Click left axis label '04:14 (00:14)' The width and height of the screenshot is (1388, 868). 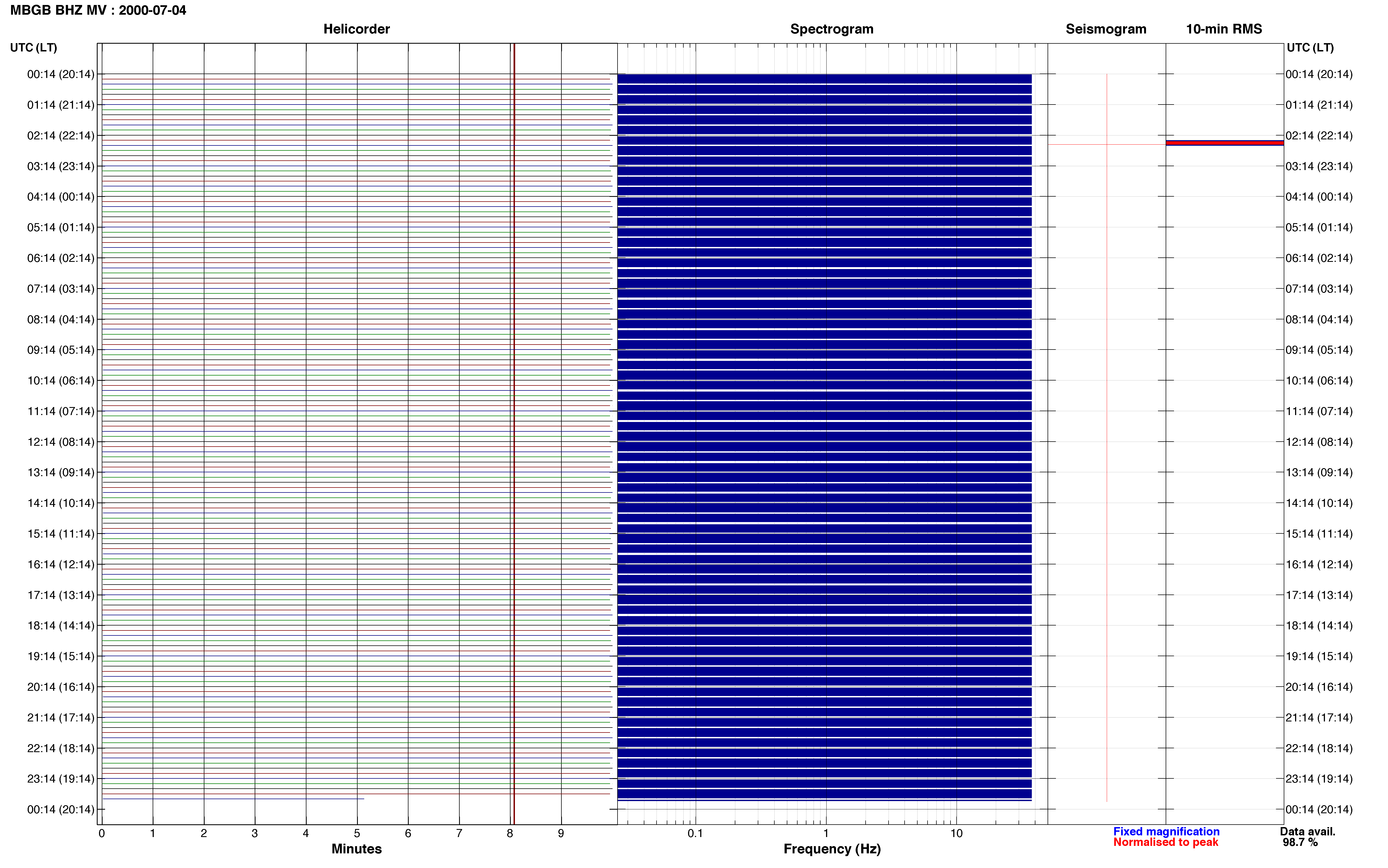click(61, 197)
